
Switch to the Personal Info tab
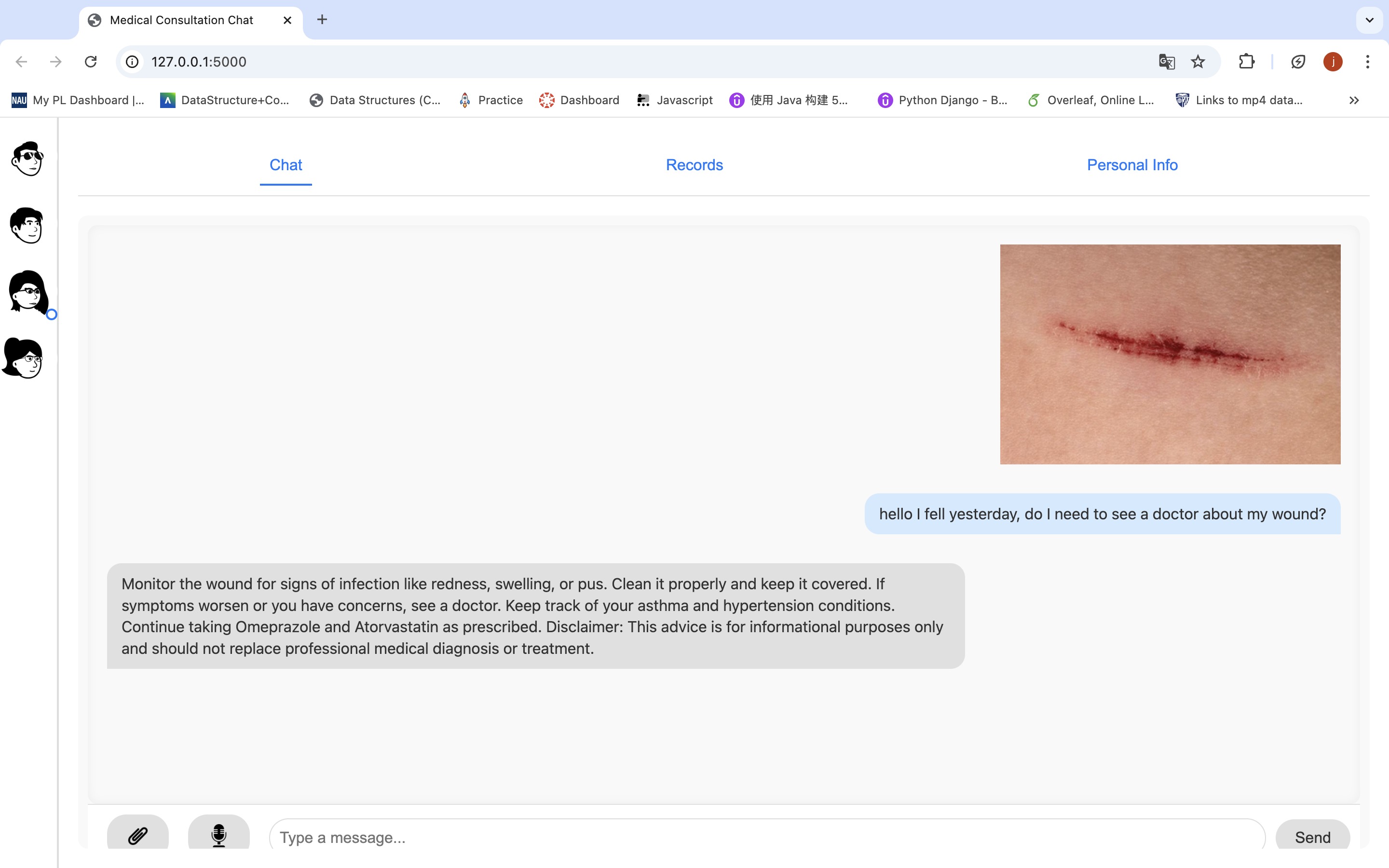tap(1132, 165)
